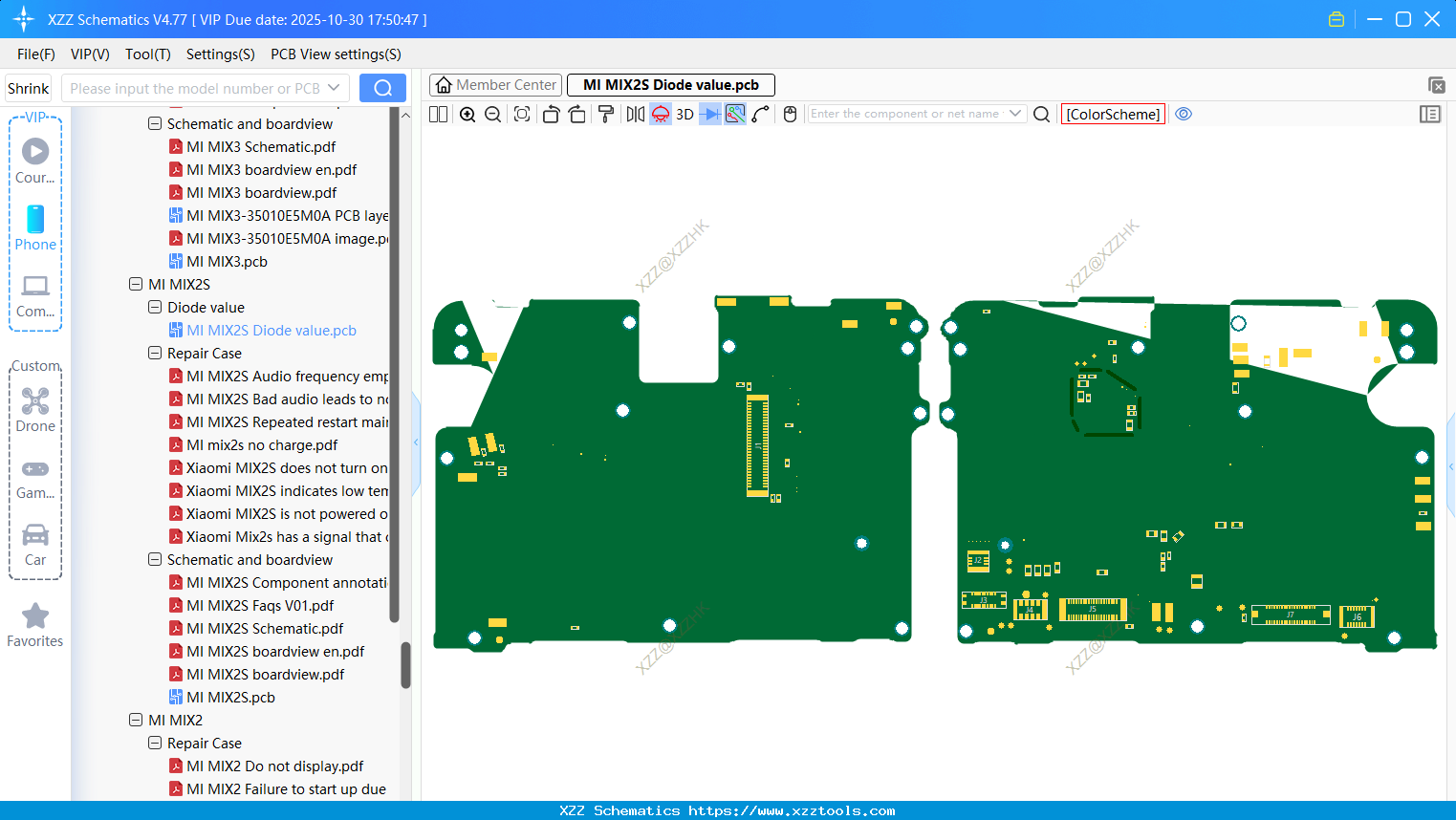Image resolution: width=1456 pixels, height=820 pixels.
Task: Toggle the eye visibility icon in toolbar
Action: tap(1184, 114)
